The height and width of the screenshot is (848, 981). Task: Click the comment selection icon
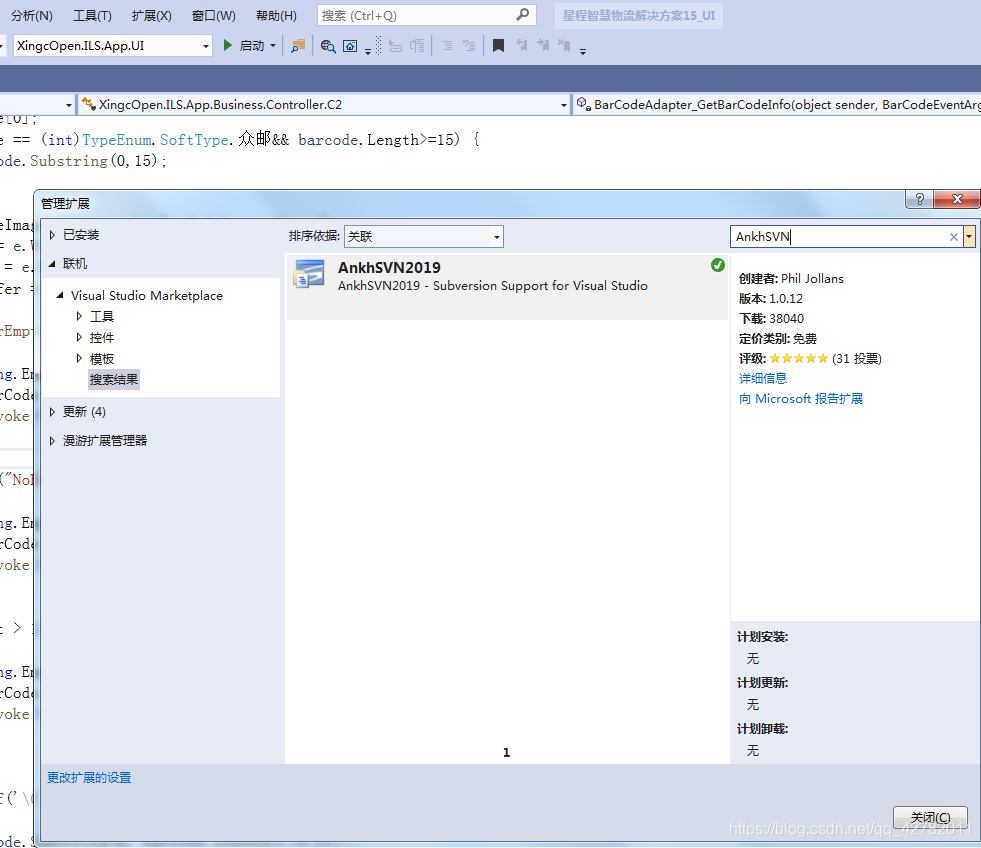[447, 46]
